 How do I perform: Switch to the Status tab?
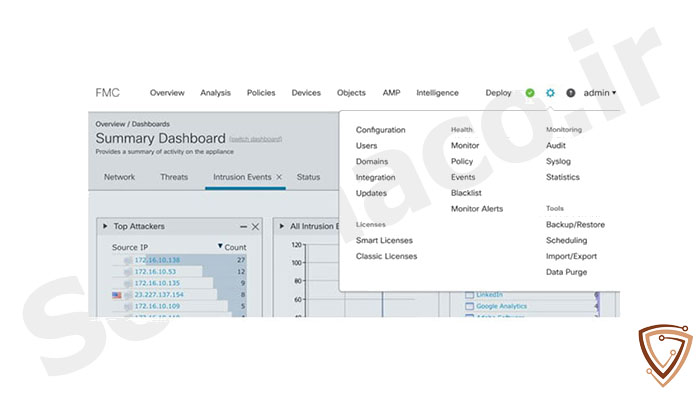tap(308, 177)
